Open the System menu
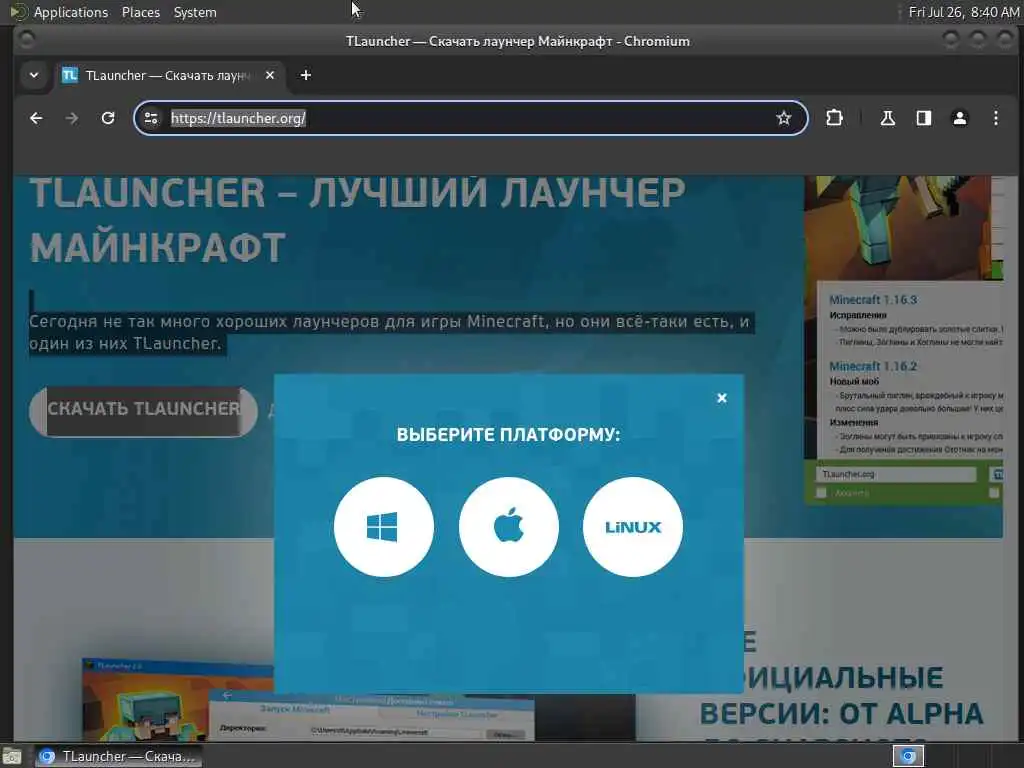Screen dimensions: 1024x768 [x=195, y=12]
